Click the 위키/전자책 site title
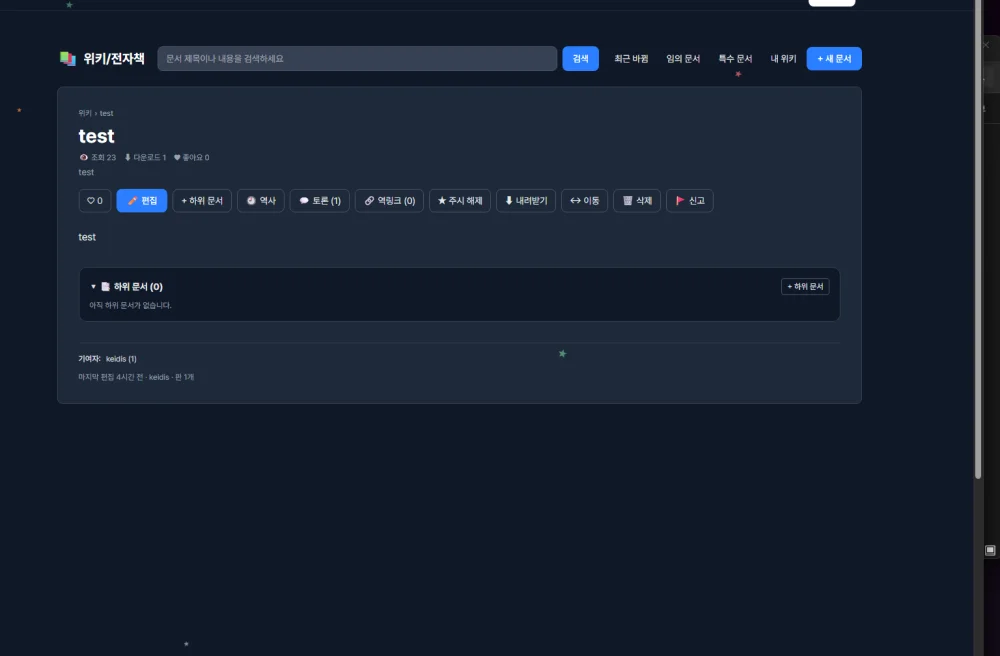Image resolution: width=1000 pixels, height=656 pixels. point(114,59)
